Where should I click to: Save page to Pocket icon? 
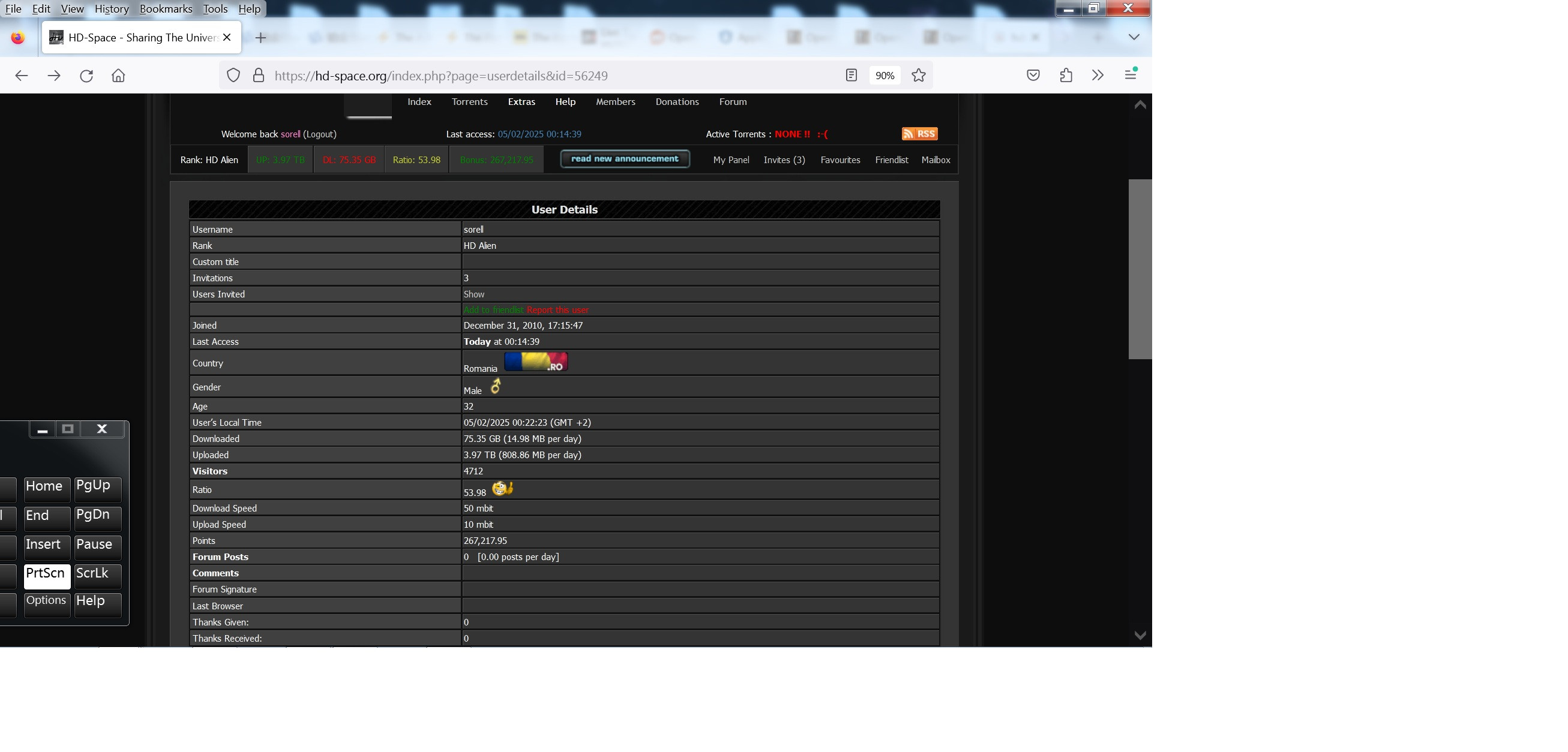click(1033, 76)
